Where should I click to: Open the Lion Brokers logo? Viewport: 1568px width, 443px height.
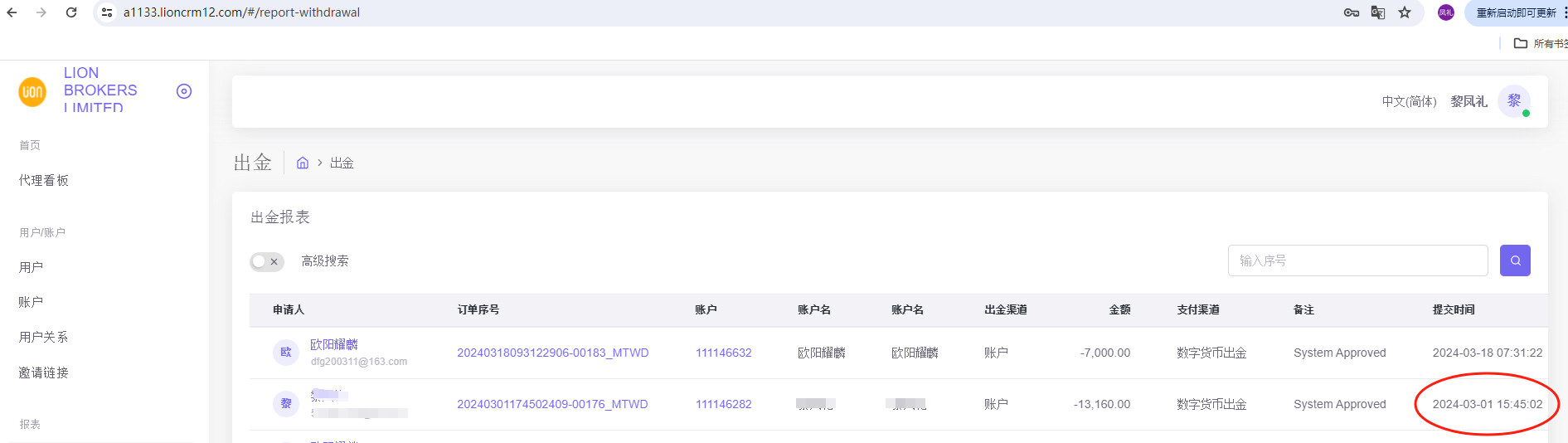click(x=32, y=91)
